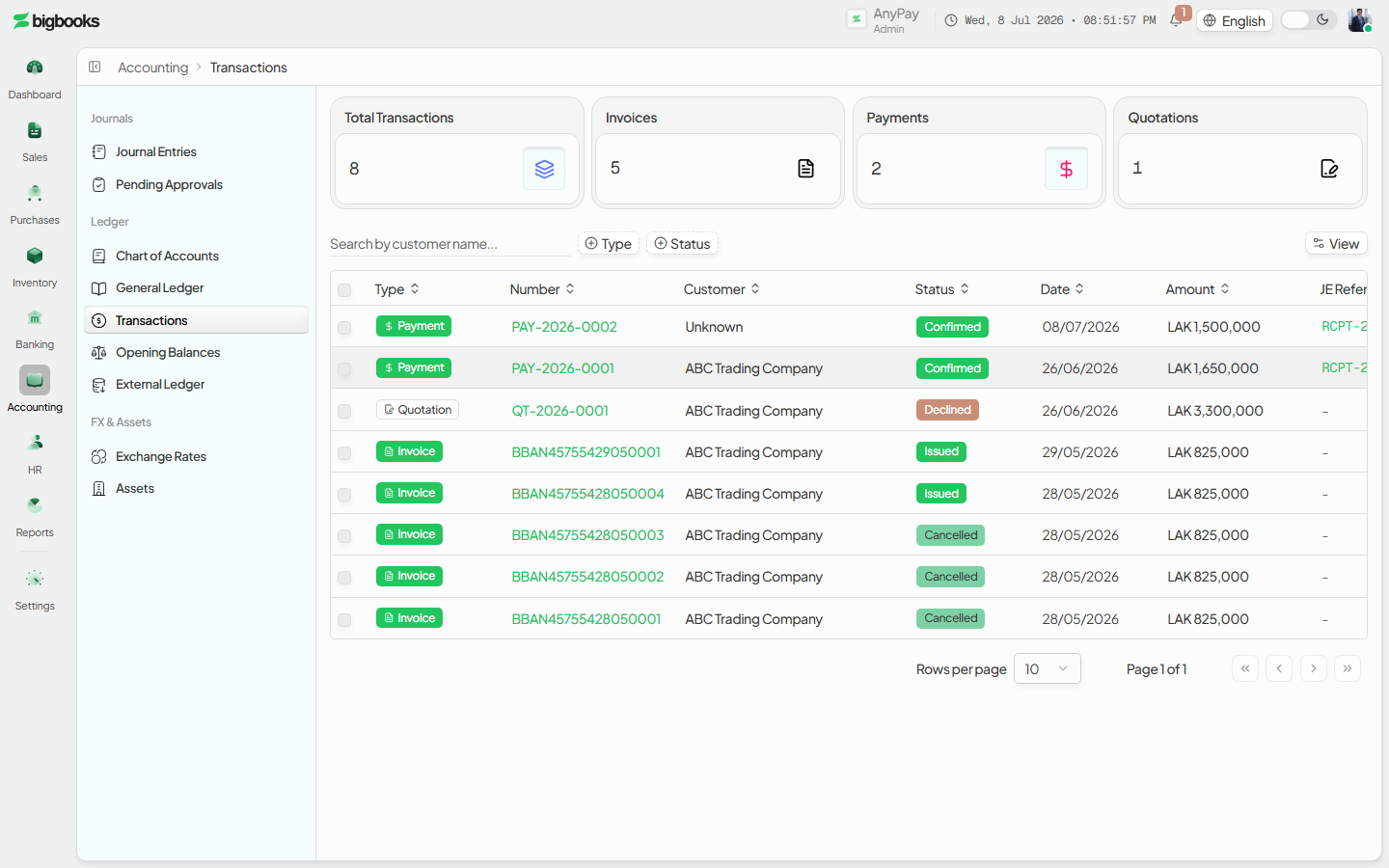Focus the customer name search field

click(x=449, y=244)
